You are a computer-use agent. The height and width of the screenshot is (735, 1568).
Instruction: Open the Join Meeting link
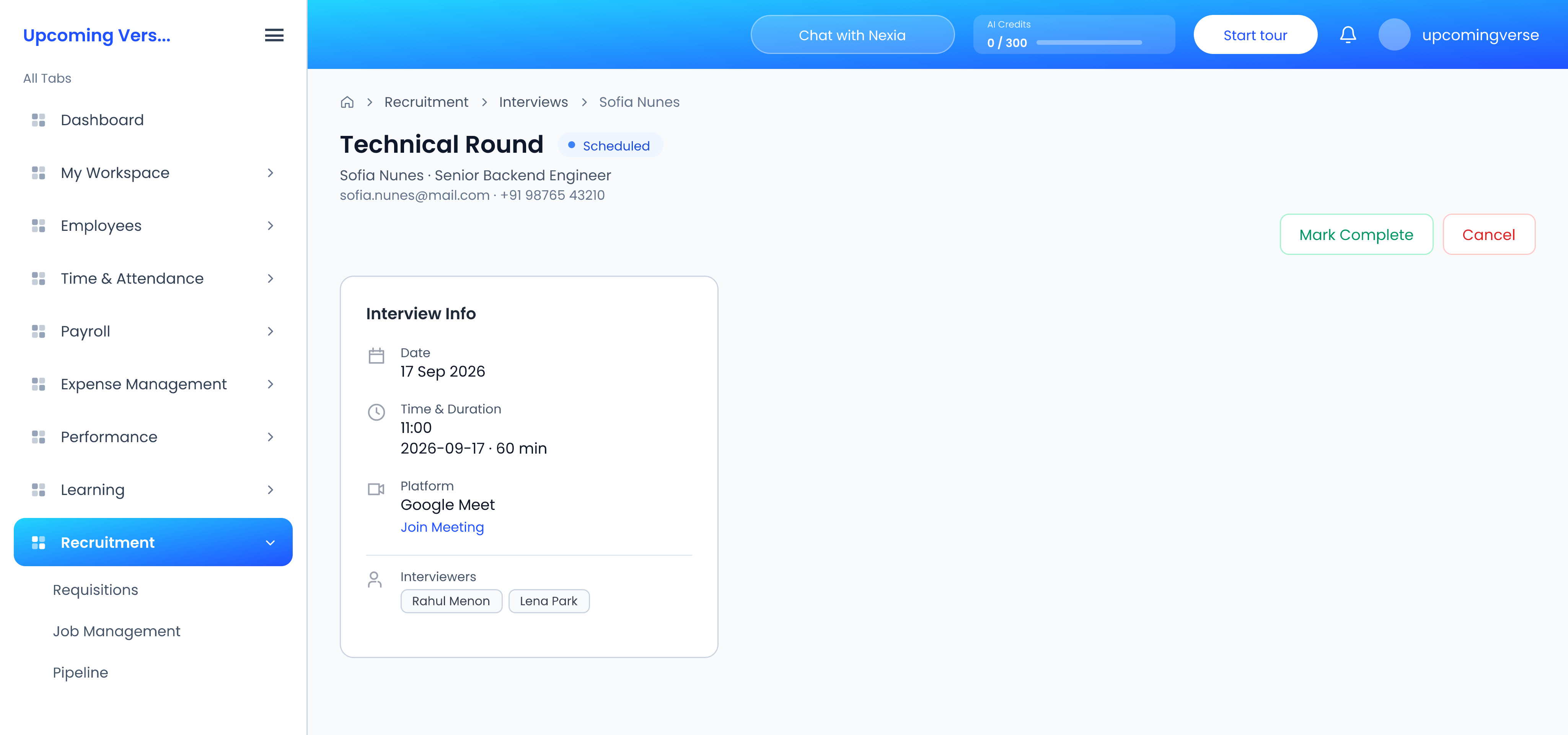pos(442,528)
